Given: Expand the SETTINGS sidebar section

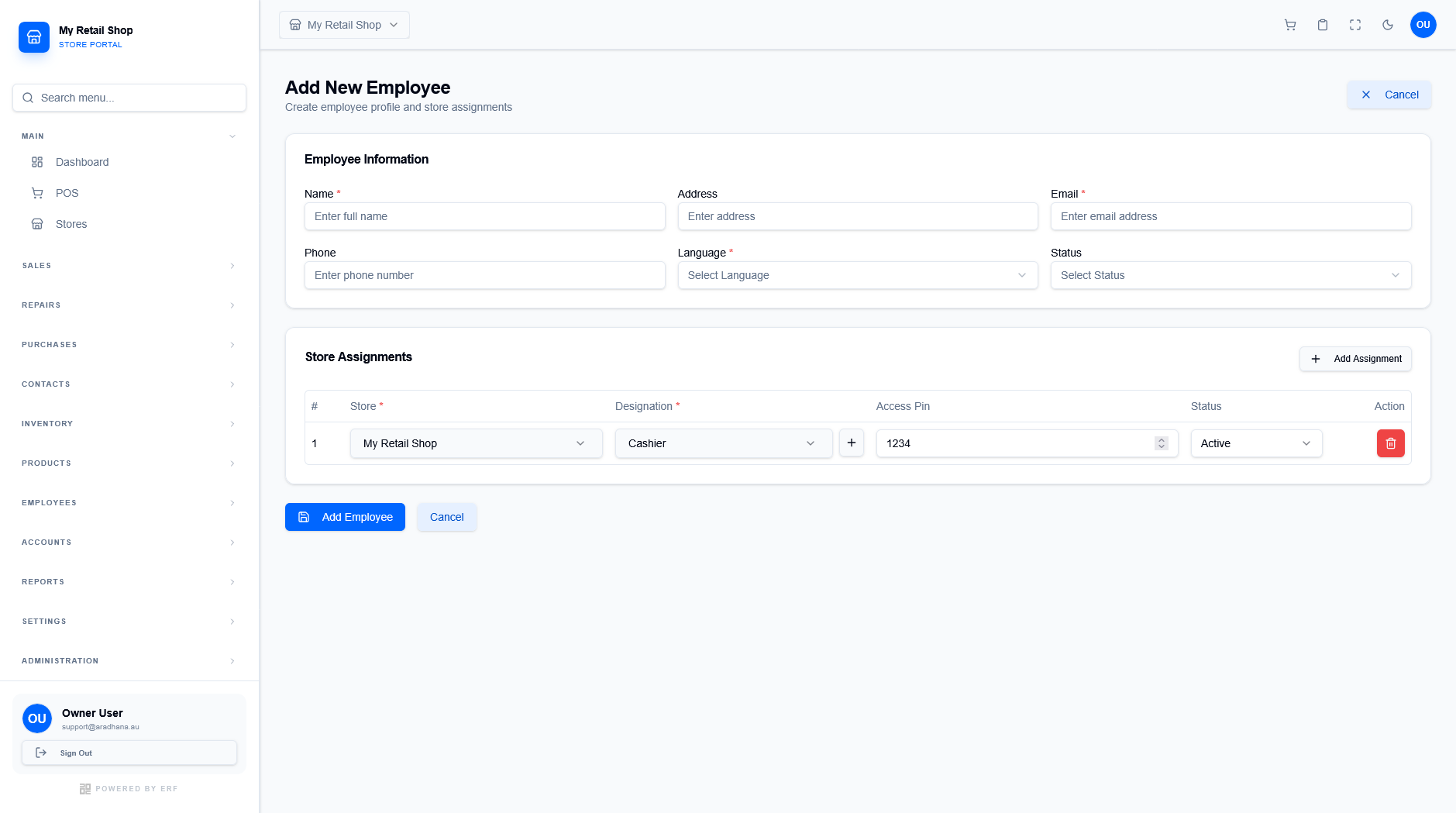Looking at the screenshot, I should tap(129, 622).
